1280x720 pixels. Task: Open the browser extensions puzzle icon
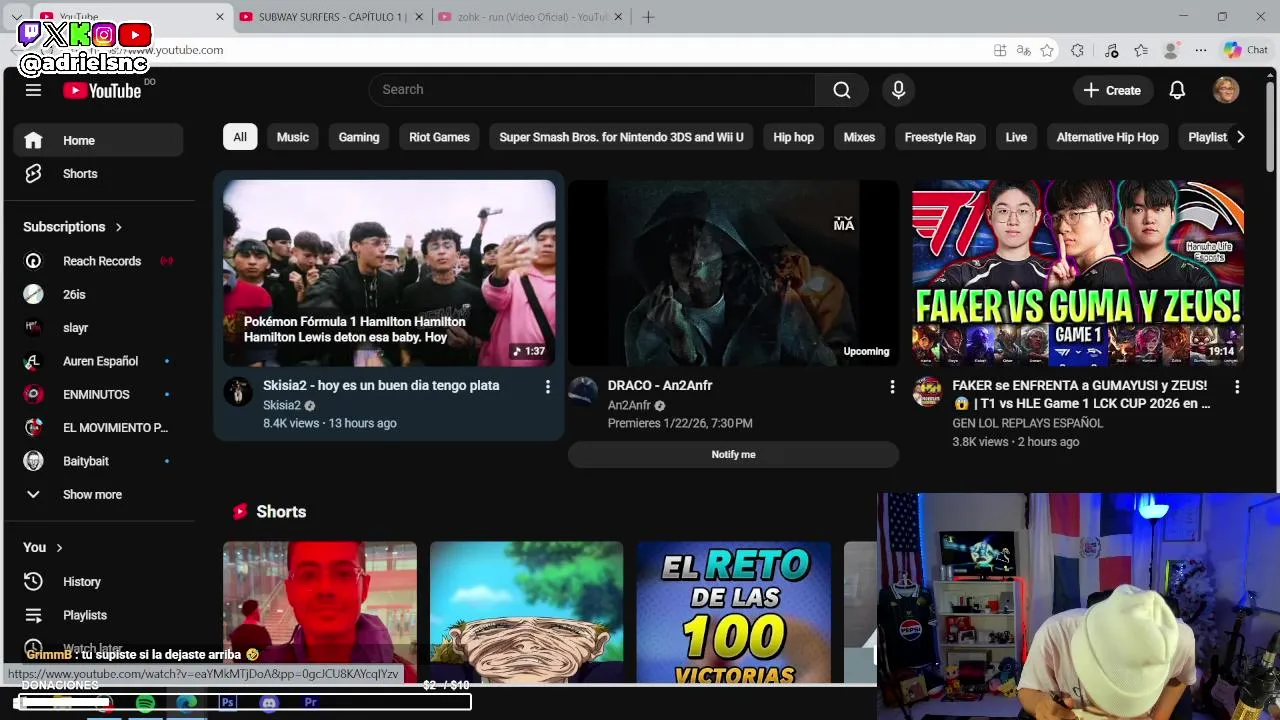[1077, 50]
